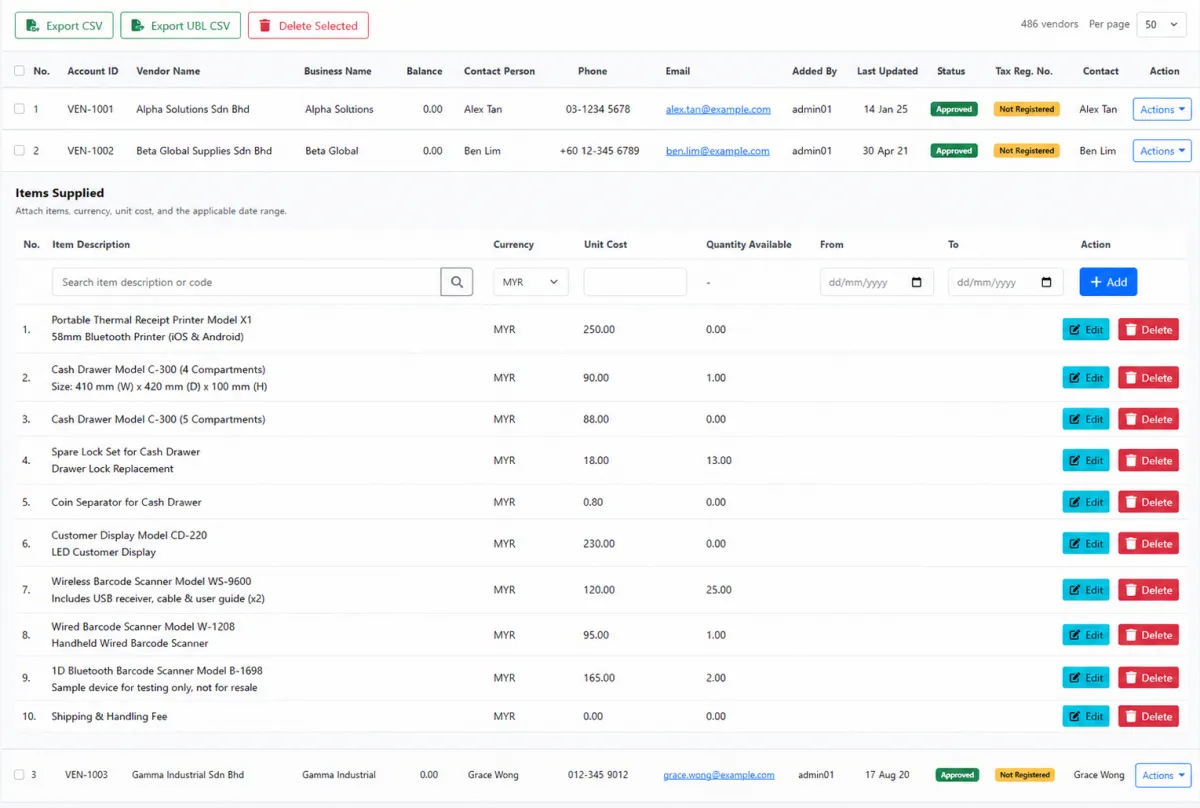Image resolution: width=1200 pixels, height=808 pixels.
Task: Open the To date calendar picker icon
Action: [1046, 283]
